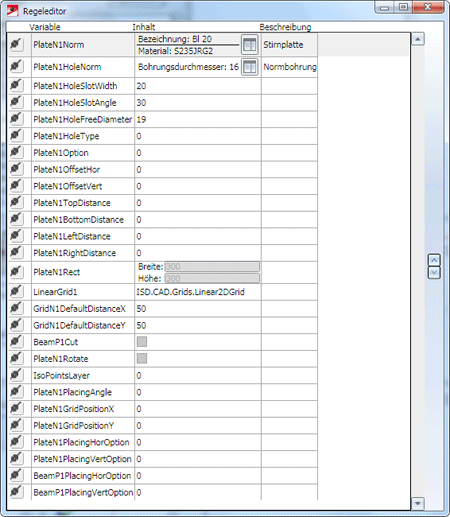450x517 pixels.
Task: Open the table picker for PlateN1Norm
Action: coord(250,44)
